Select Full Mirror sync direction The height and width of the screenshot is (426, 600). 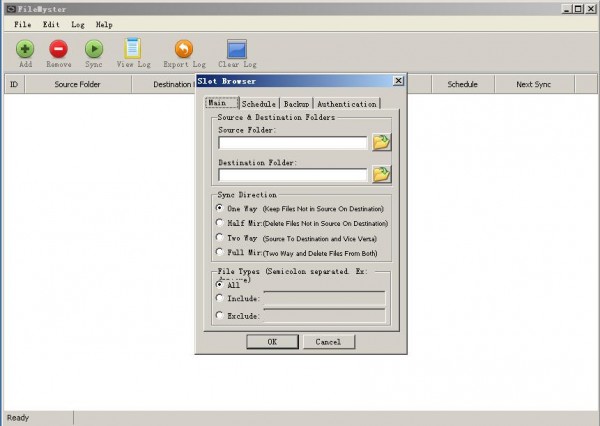click(x=220, y=253)
